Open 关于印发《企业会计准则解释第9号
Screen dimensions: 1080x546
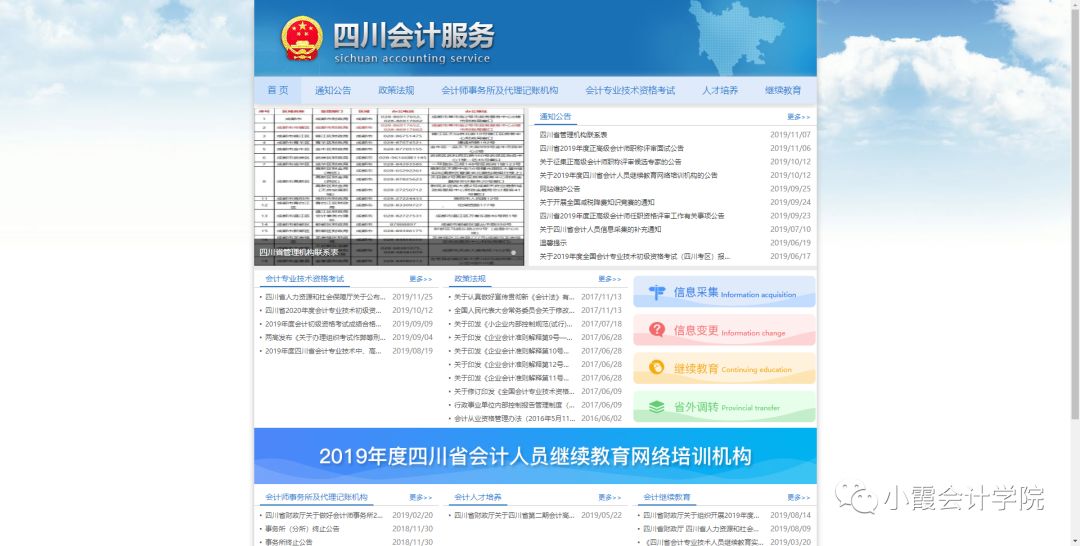[x=513, y=337]
